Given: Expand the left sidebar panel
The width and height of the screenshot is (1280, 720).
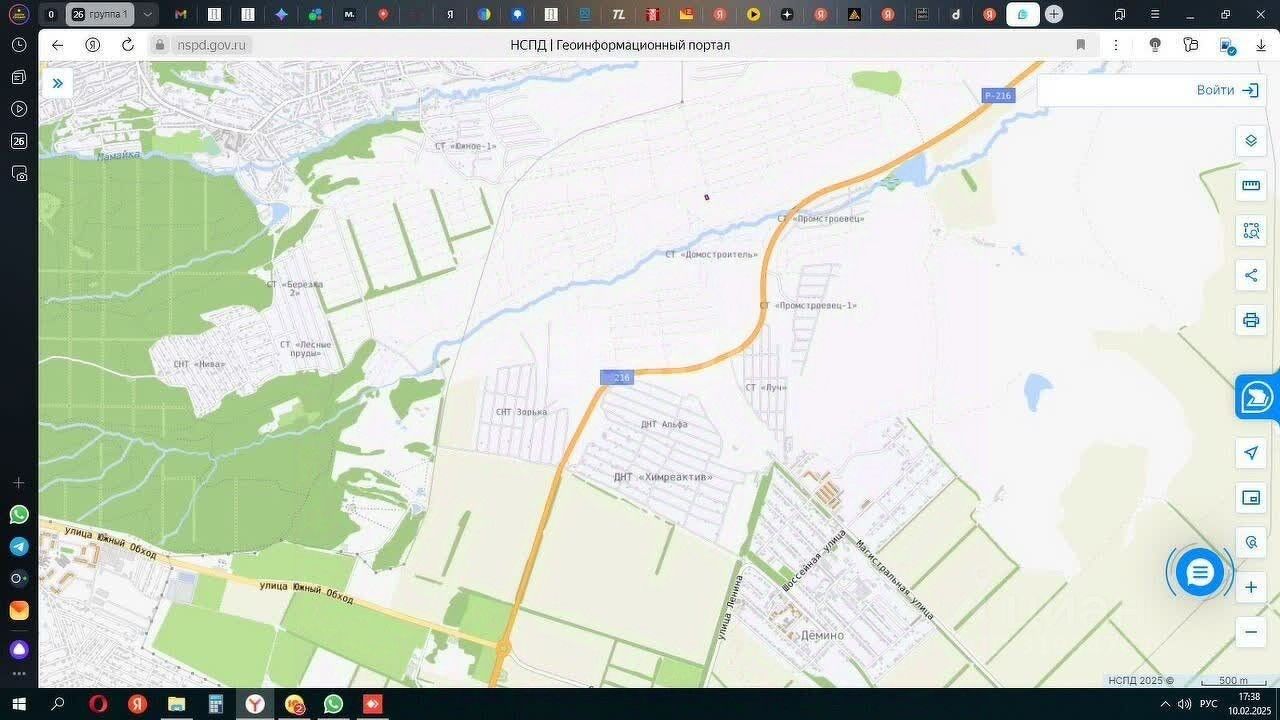Looking at the screenshot, I should 58,83.
